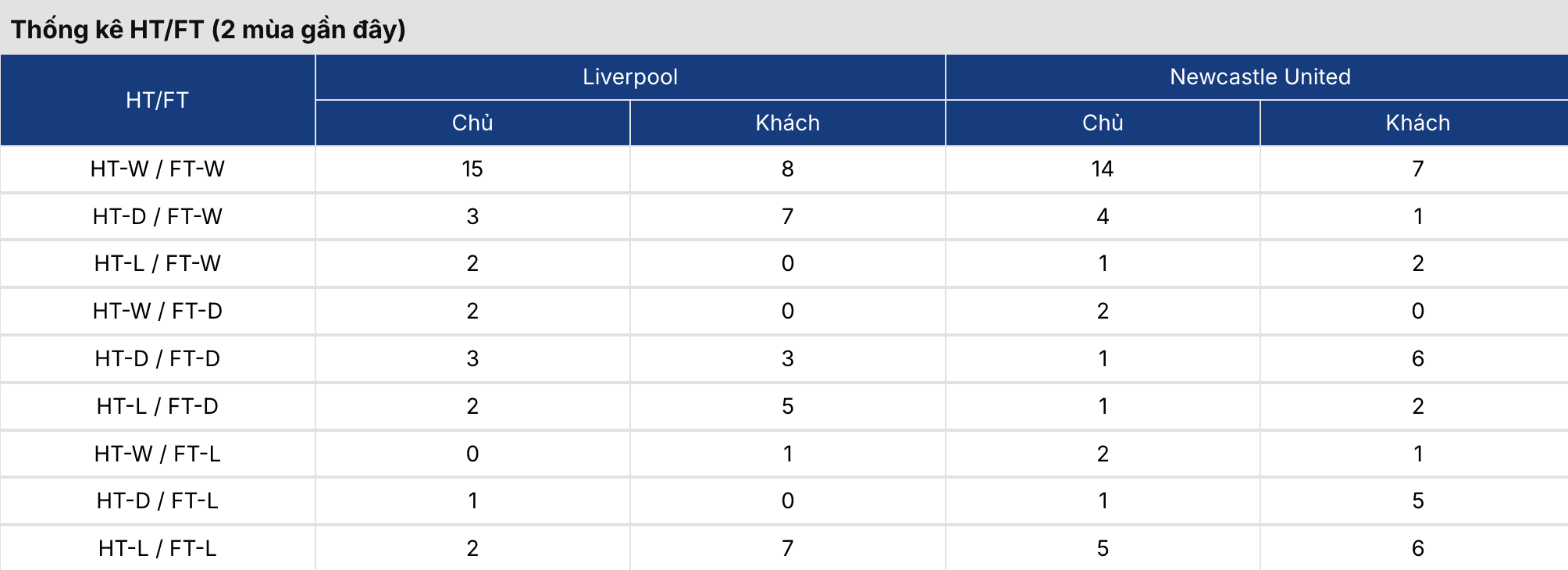
Task: Select the HT-L / FT-L row label
Action: click(157, 548)
